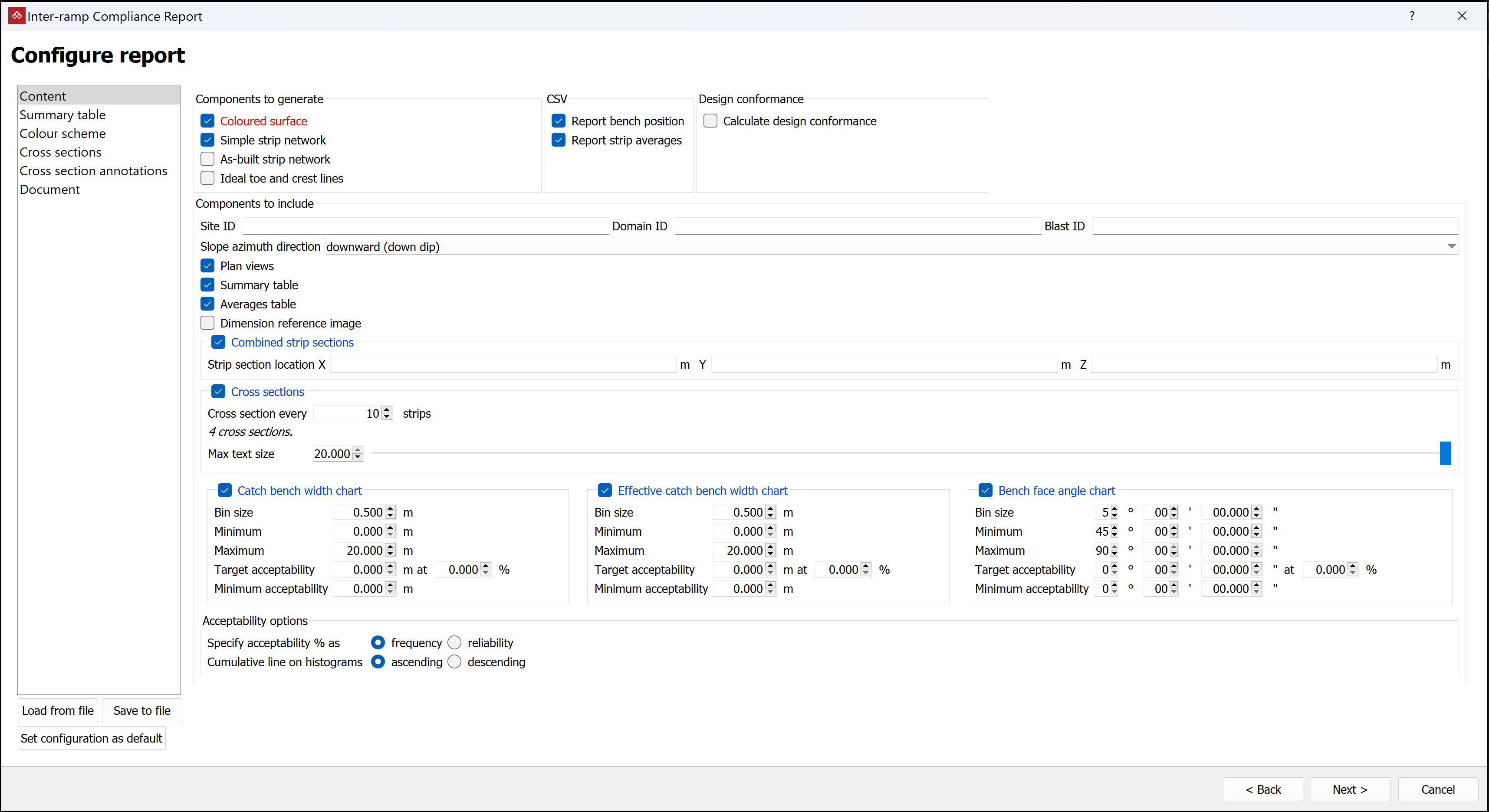The height and width of the screenshot is (812, 1489).
Task: Decrease Effective catch bench Maximum value
Action: [770, 554]
